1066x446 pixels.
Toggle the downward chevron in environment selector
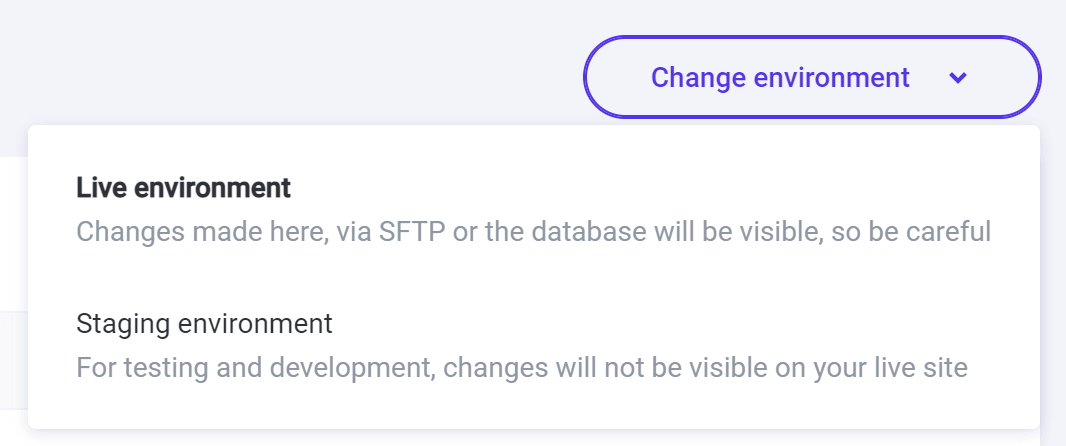pos(958,78)
